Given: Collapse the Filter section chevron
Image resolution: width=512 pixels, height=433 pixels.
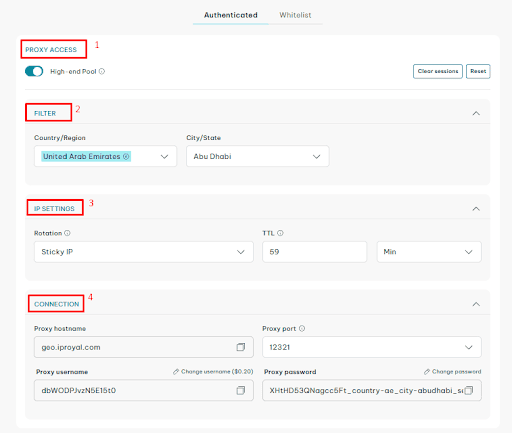Looking at the screenshot, I should 476,113.
